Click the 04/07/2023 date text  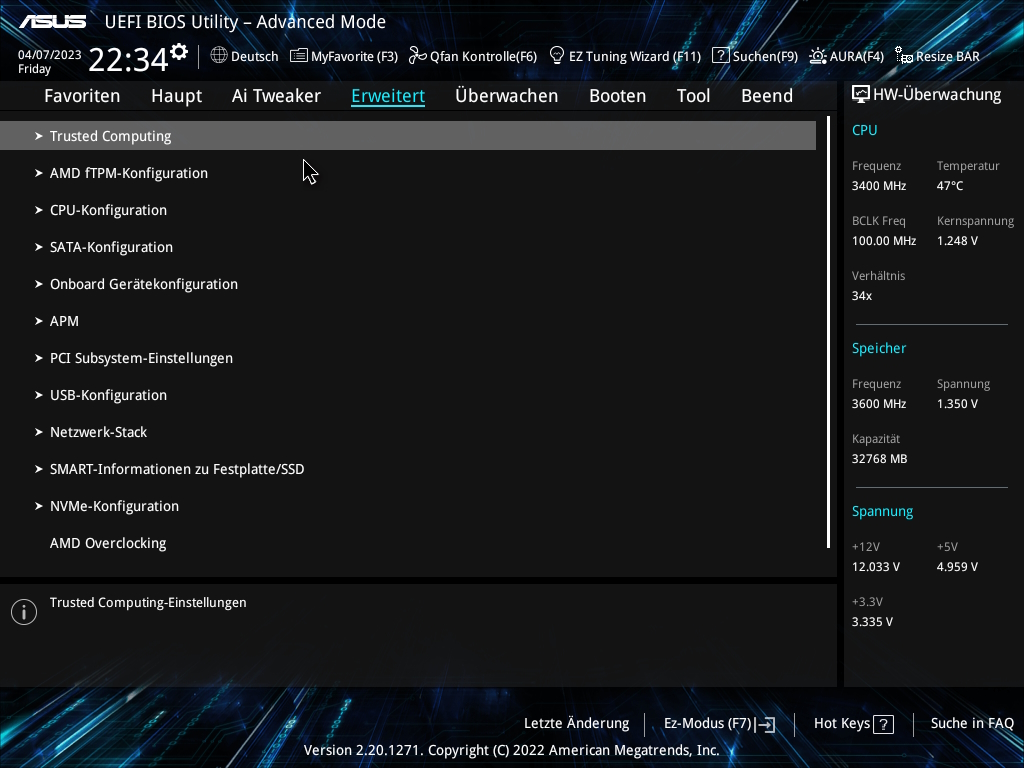click(50, 55)
